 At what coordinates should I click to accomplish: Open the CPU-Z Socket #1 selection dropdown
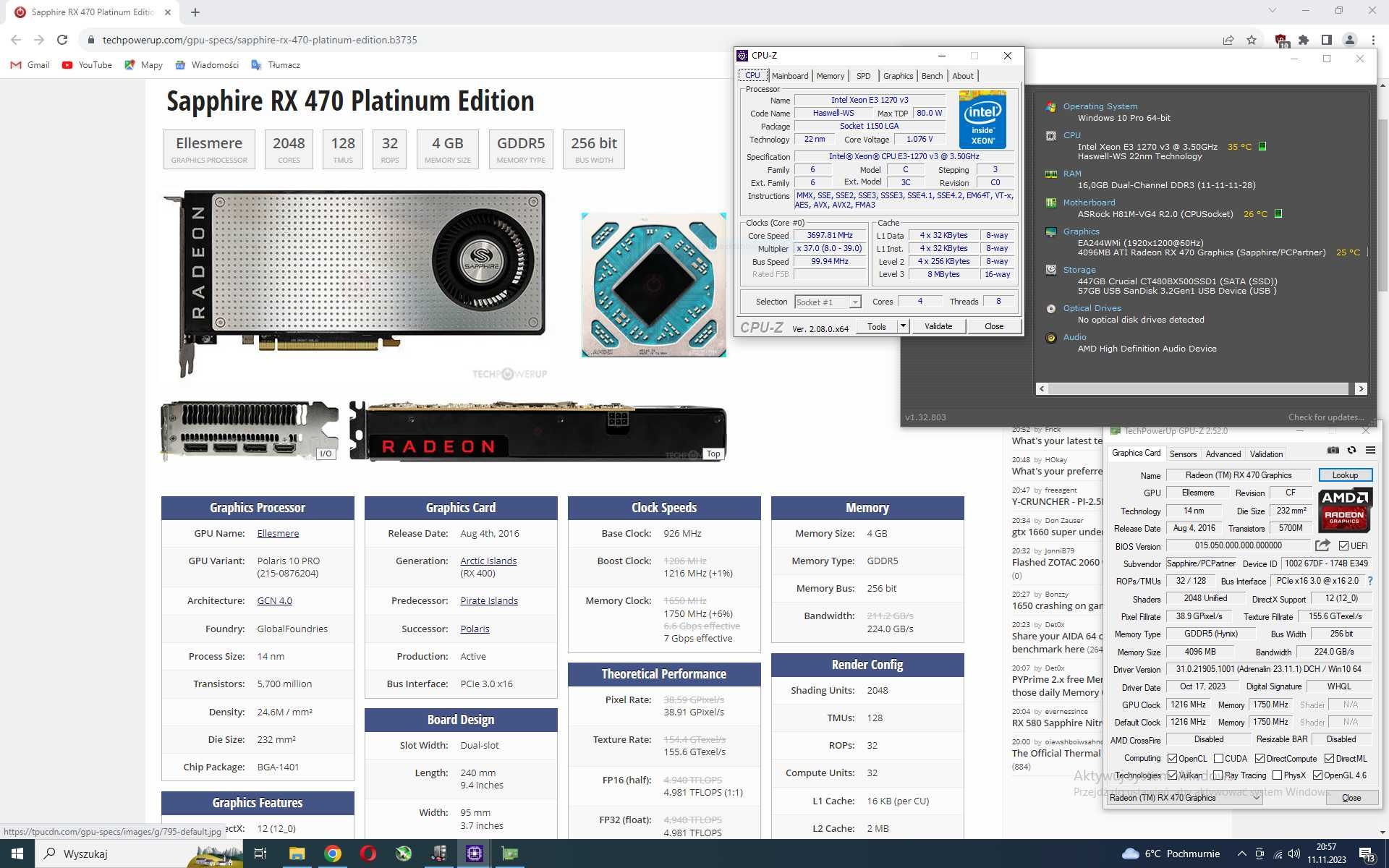828,302
